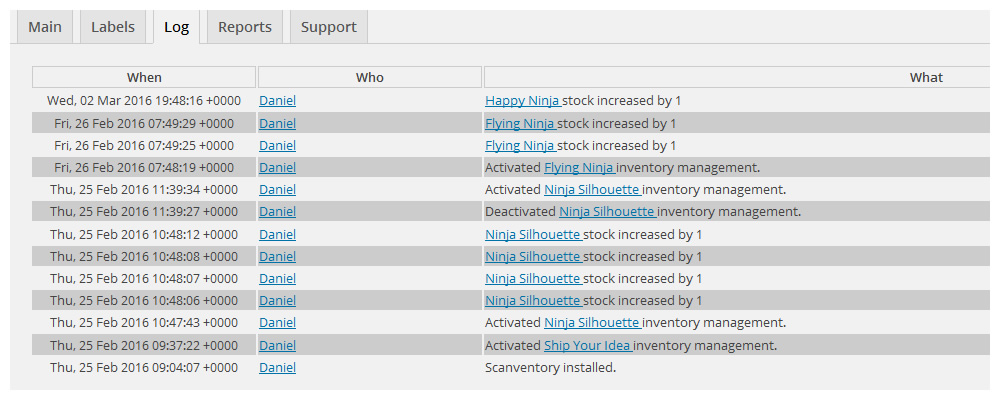Switch to the Main tab
1000x400 pixels.
pyautogui.click(x=45, y=27)
